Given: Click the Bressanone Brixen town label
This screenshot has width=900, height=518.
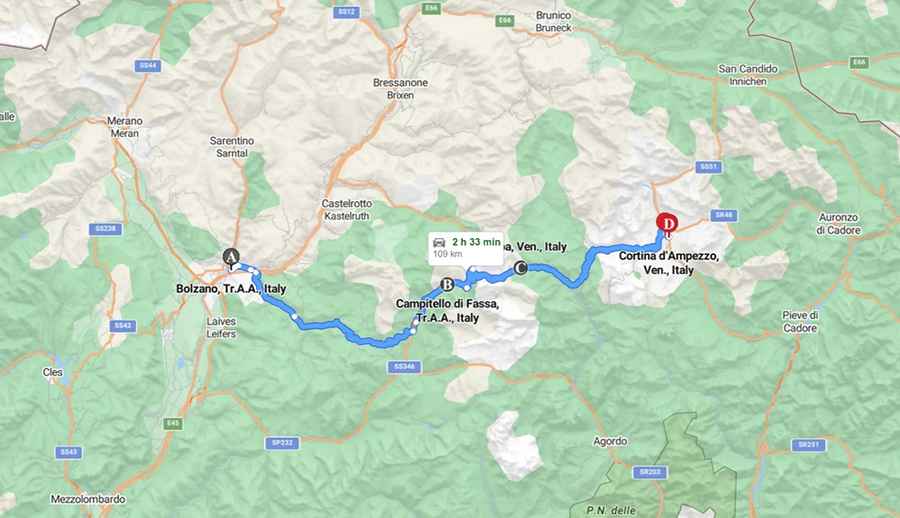Looking at the screenshot, I should pyautogui.click(x=400, y=89).
